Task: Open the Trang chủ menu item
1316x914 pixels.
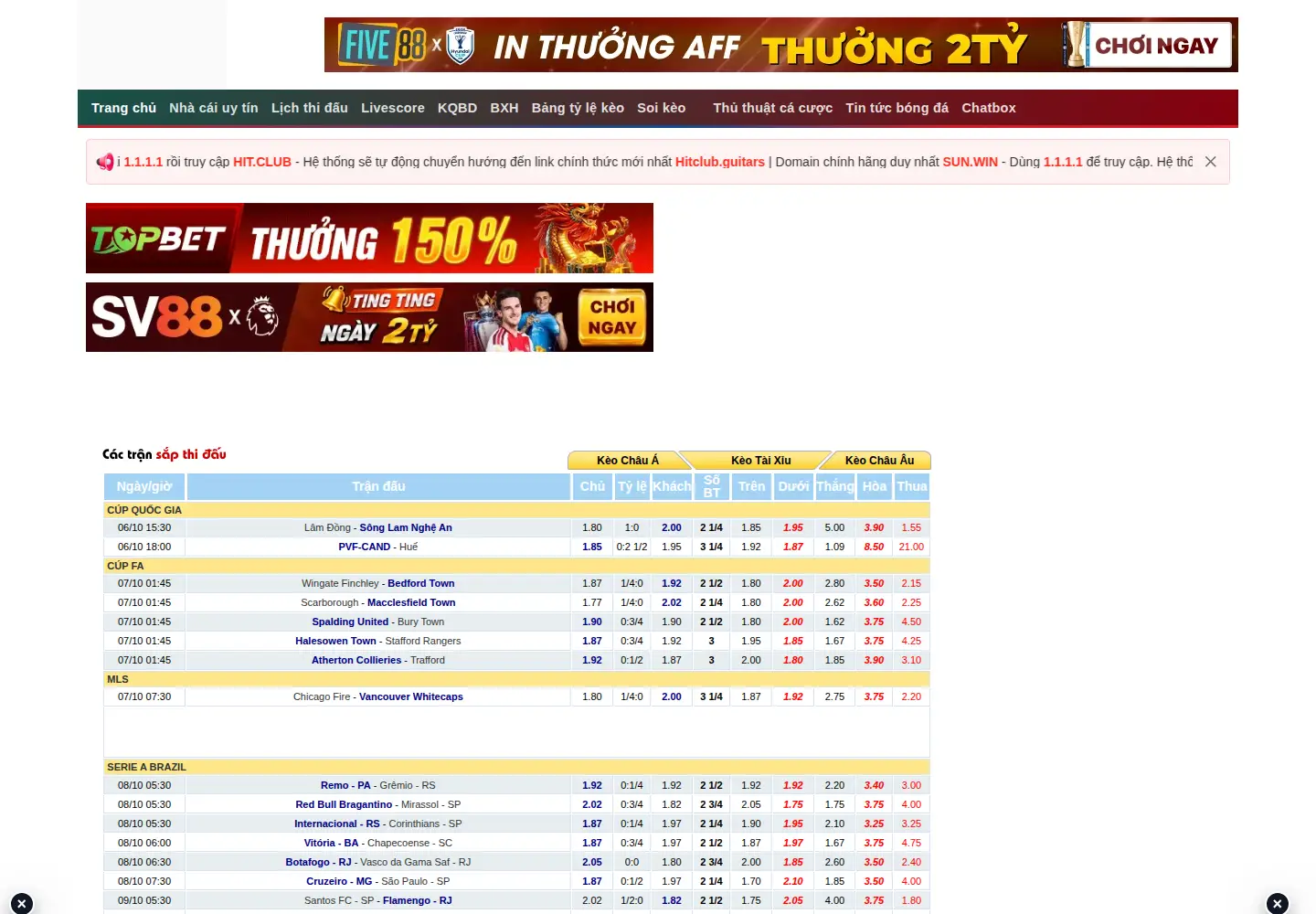Action: (123, 108)
